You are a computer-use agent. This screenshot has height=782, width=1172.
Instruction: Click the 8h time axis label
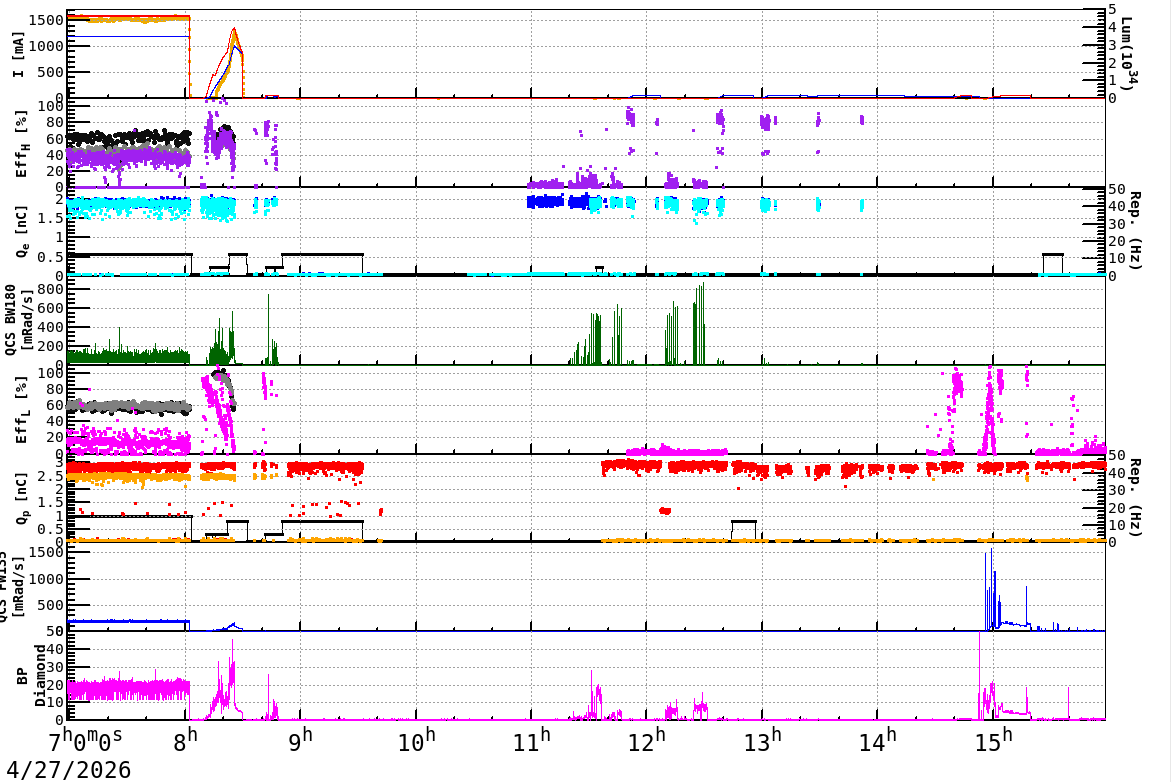tap(185, 741)
